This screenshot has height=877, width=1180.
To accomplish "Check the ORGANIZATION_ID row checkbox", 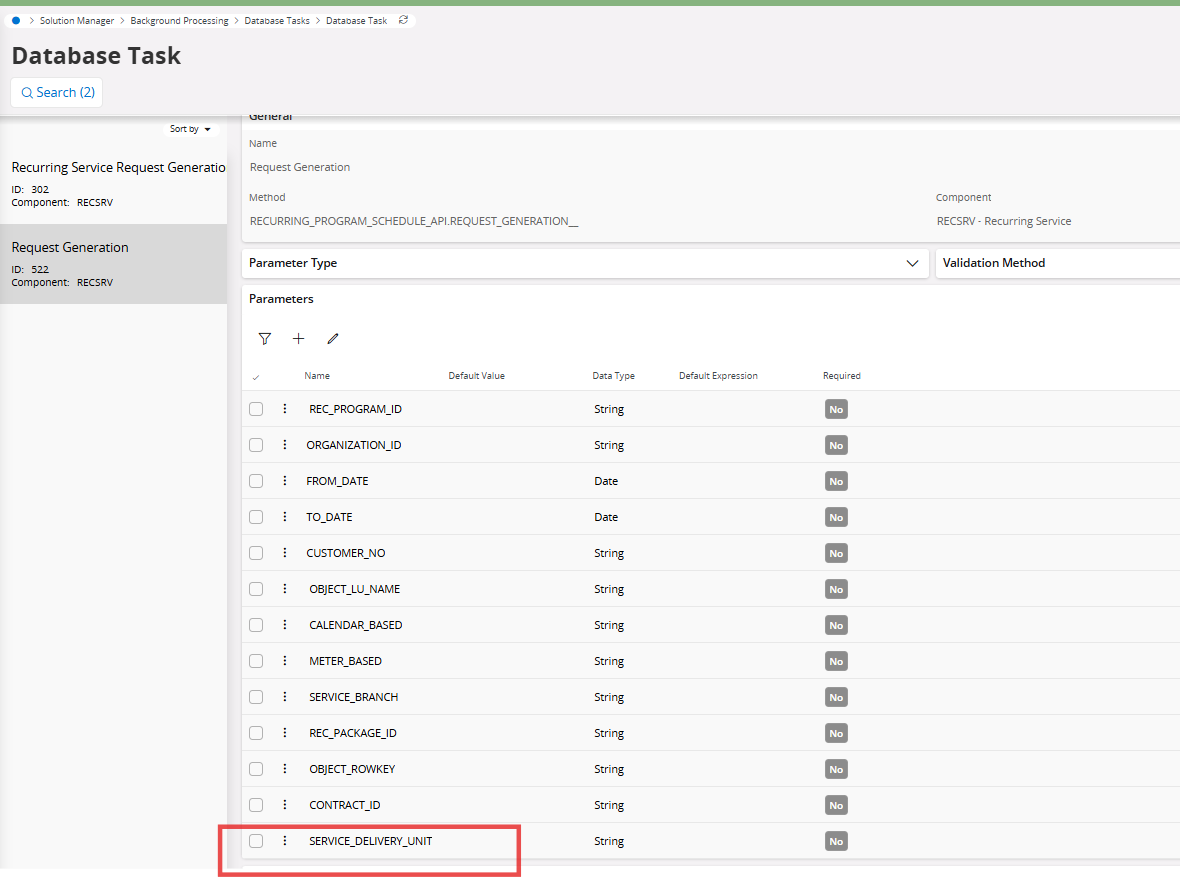I will [x=256, y=445].
